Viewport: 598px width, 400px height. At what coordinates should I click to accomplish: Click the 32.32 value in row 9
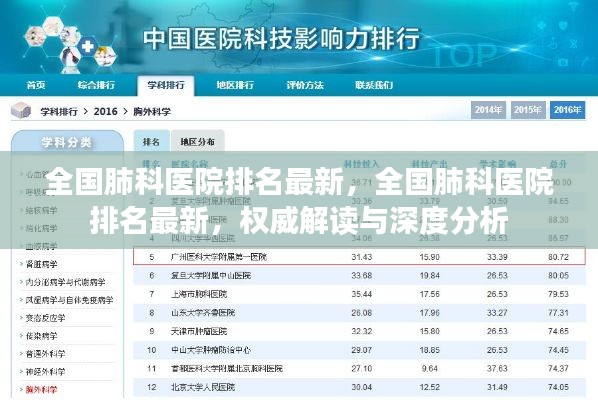(362, 331)
